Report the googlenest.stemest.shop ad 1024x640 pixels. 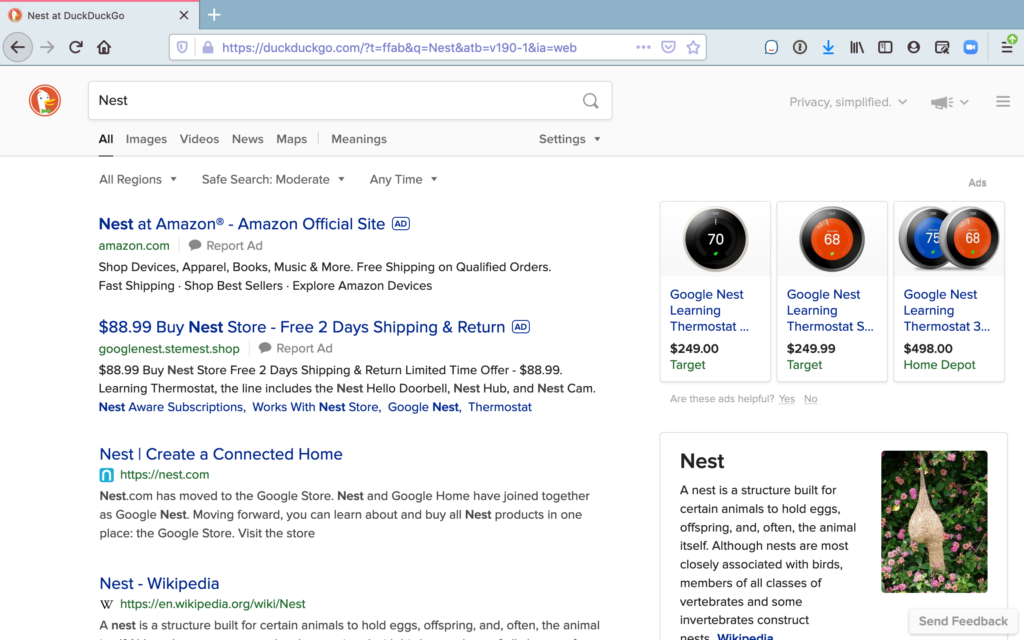coord(295,349)
